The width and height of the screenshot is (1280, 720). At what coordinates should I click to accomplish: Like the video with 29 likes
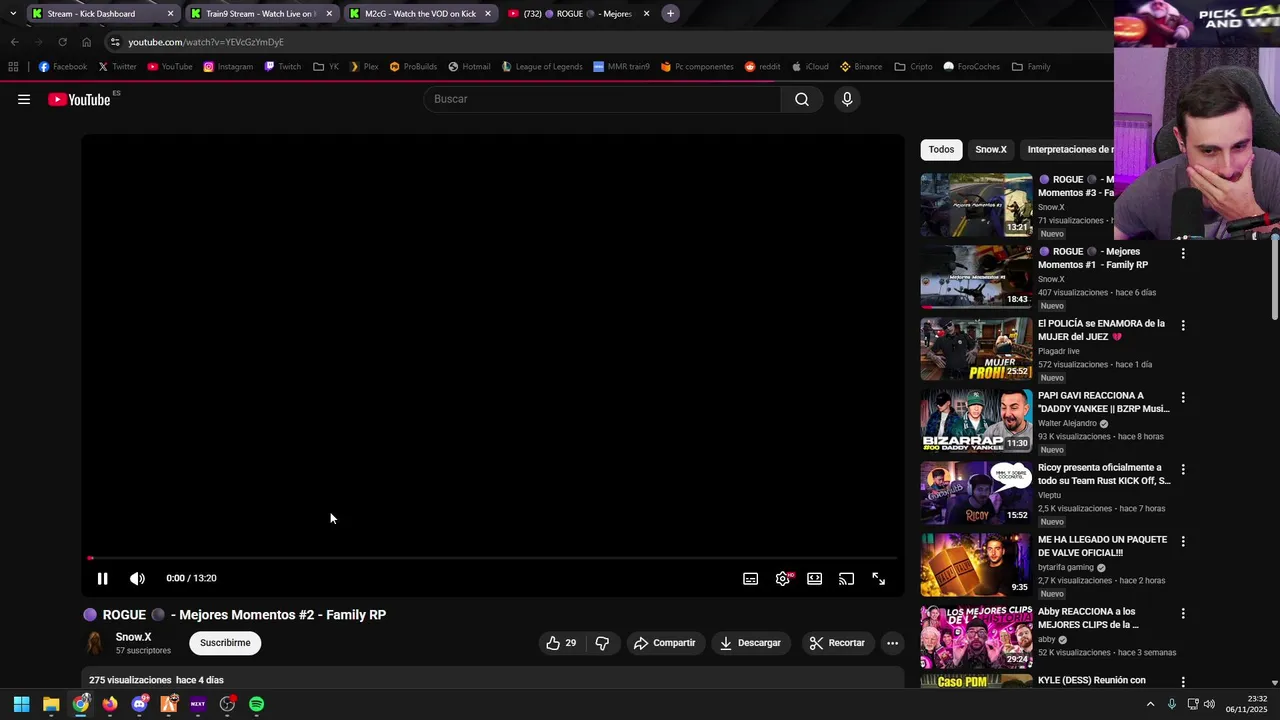(x=561, y=643)
